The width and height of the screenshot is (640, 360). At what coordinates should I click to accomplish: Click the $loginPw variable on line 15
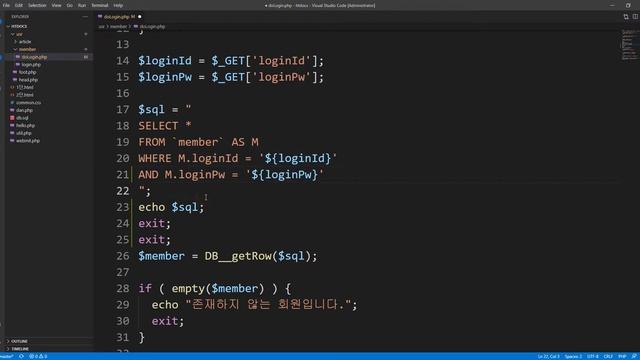tap(165, 77)
